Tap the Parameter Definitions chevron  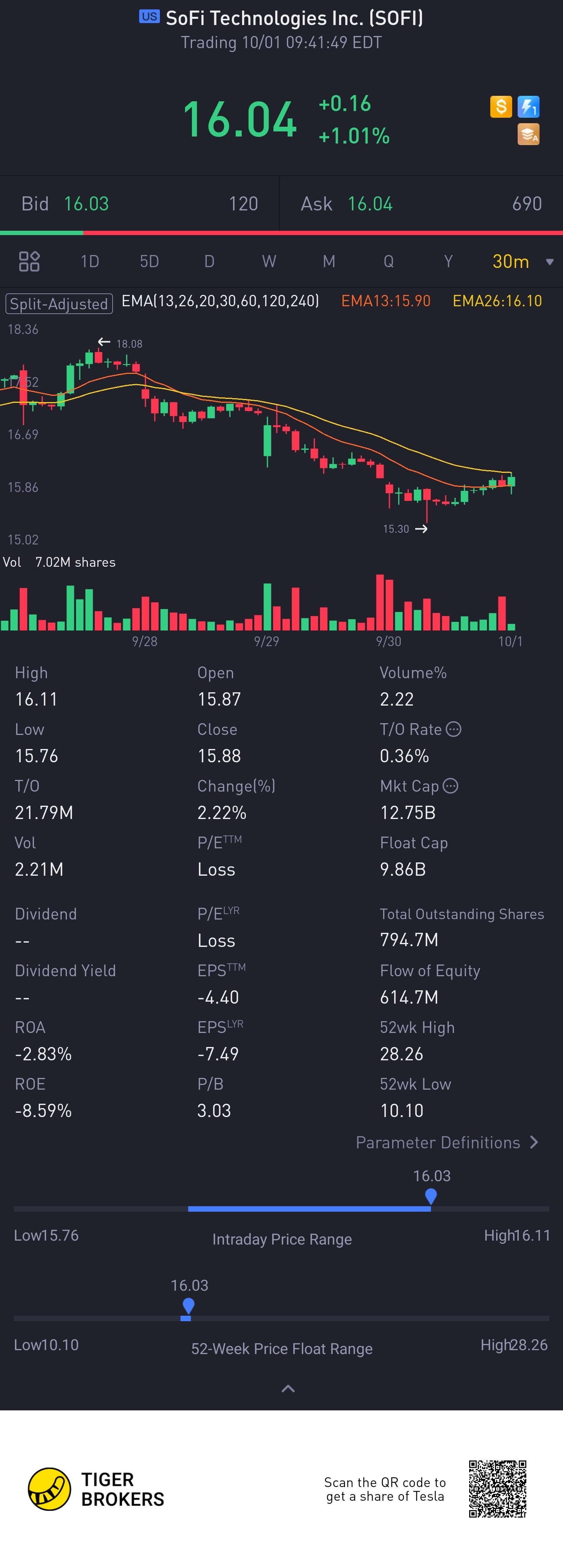coord(534,1142)
